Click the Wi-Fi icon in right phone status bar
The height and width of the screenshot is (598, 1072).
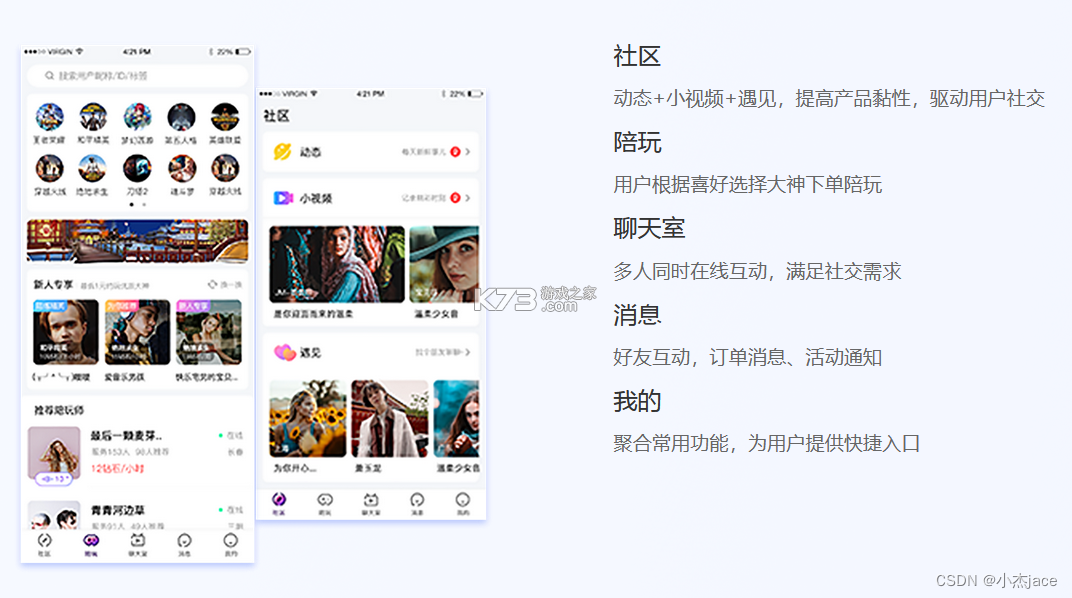(314, 94)
